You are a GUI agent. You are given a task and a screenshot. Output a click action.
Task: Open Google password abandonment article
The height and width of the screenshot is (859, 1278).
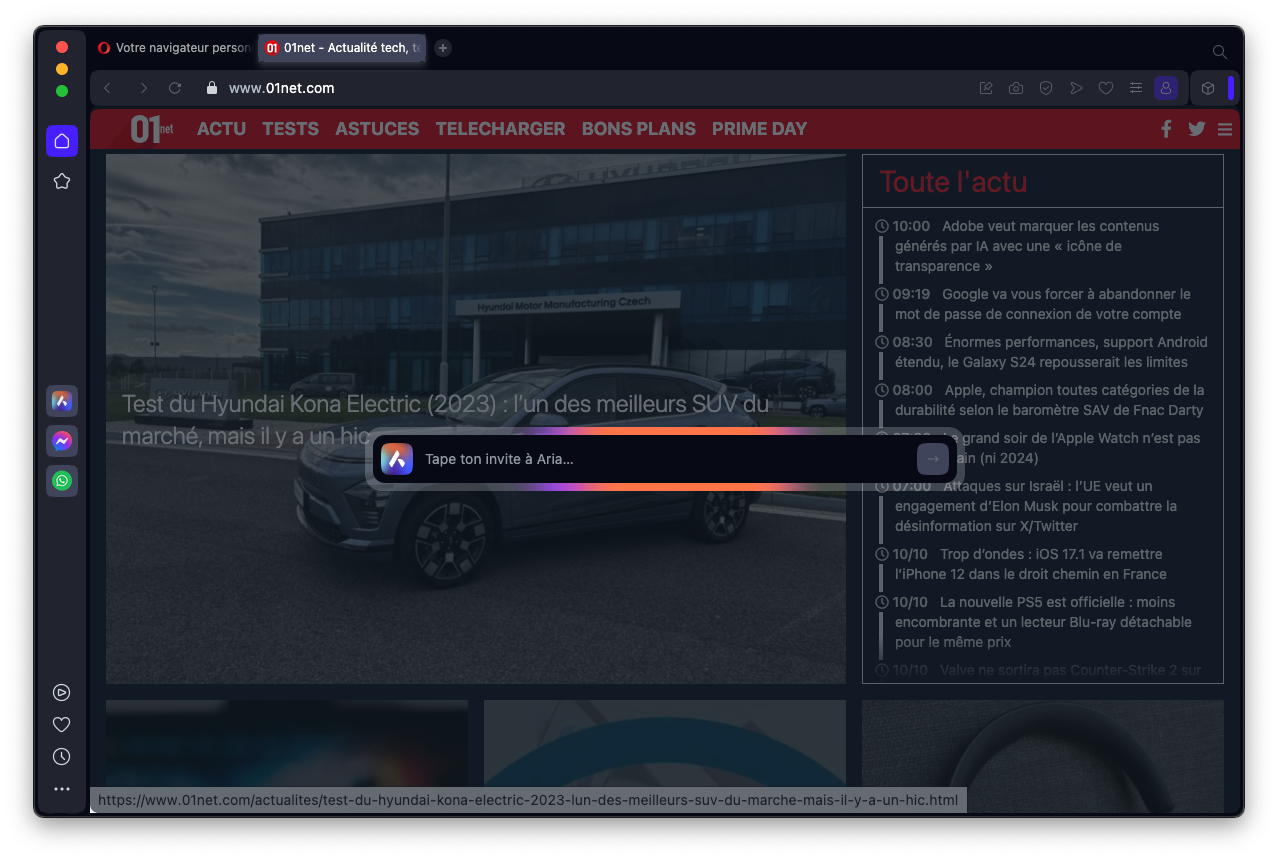pos(1043,304)
